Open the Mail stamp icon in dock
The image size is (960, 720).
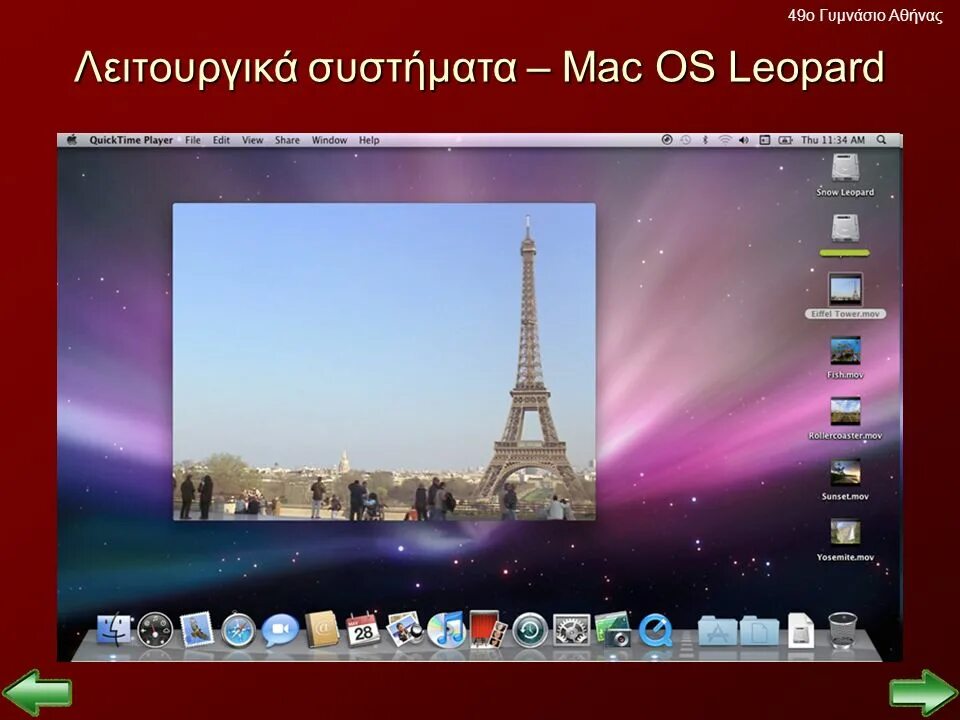[x=197, y=629]
